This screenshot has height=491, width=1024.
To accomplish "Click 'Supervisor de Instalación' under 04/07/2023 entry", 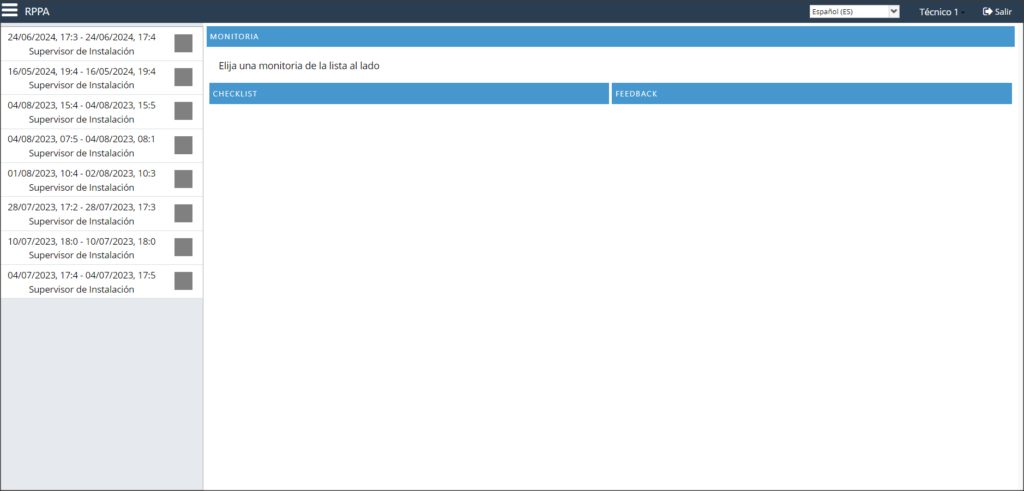I will pyautogui.click(x=82, y=289).
